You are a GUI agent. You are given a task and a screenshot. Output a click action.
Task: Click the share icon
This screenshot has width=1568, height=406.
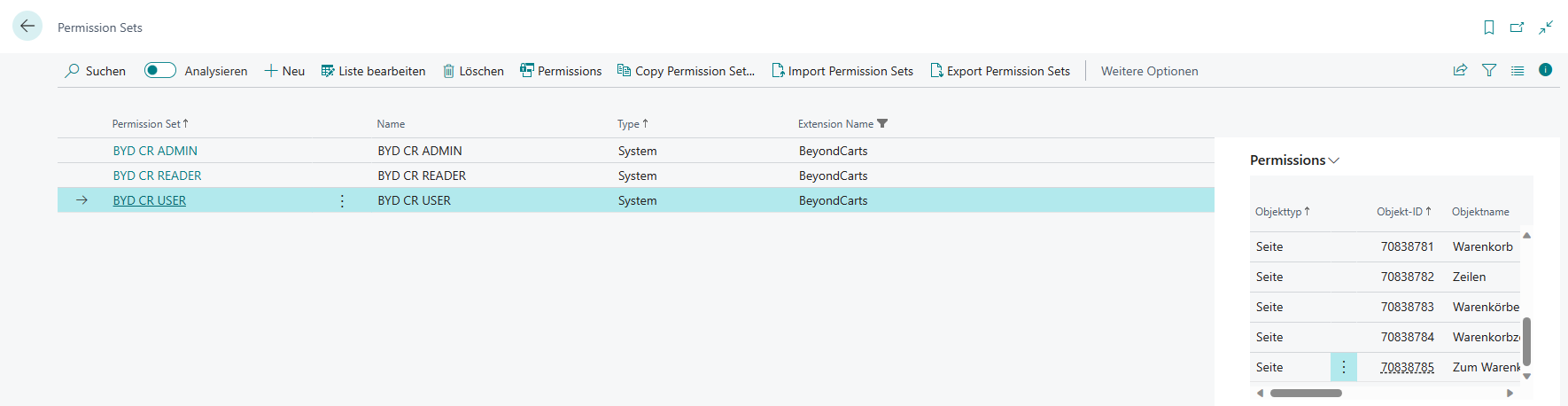(1460, 70)
